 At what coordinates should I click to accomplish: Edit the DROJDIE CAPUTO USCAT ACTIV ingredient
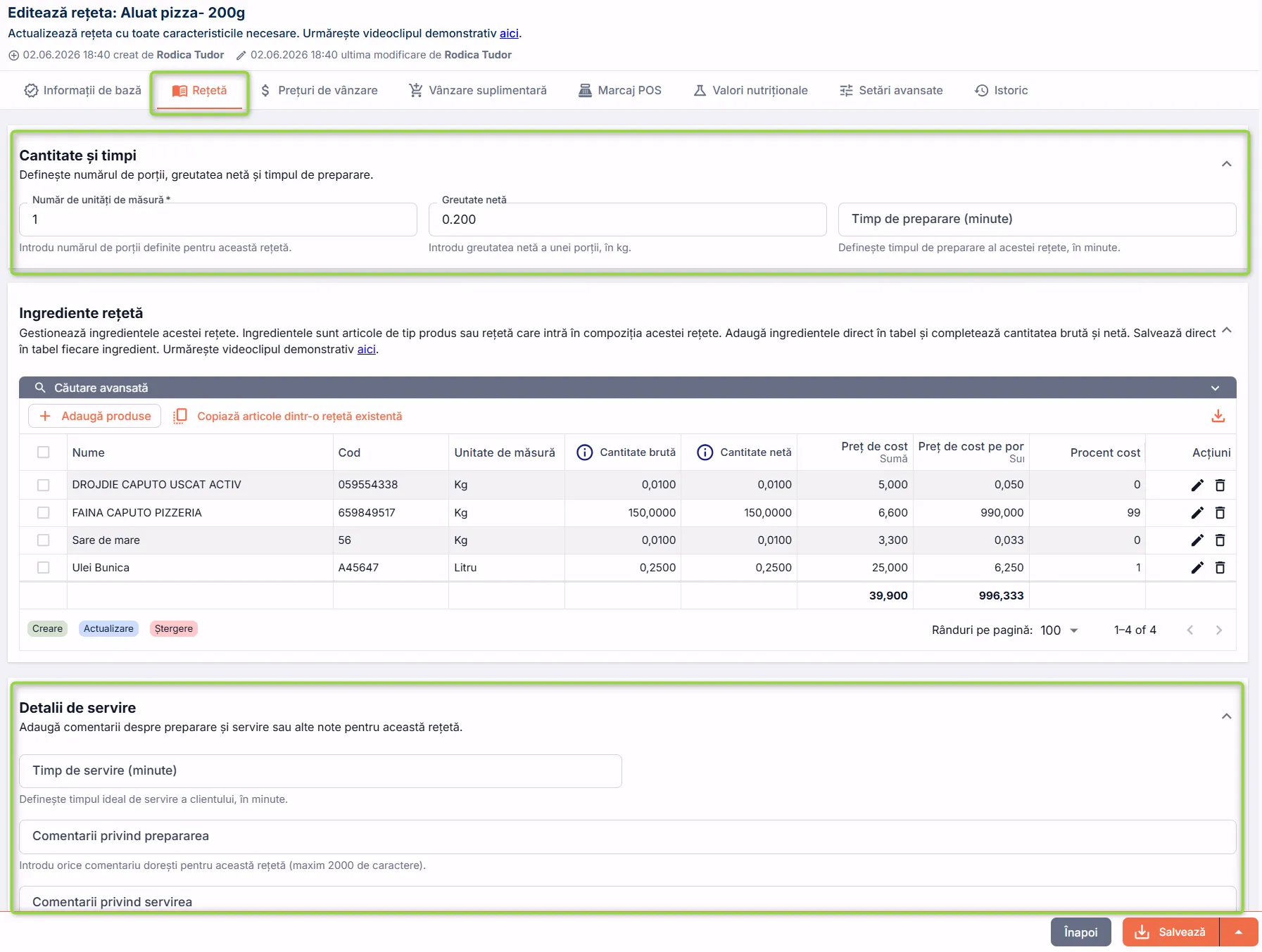[x=1197, y=485]
